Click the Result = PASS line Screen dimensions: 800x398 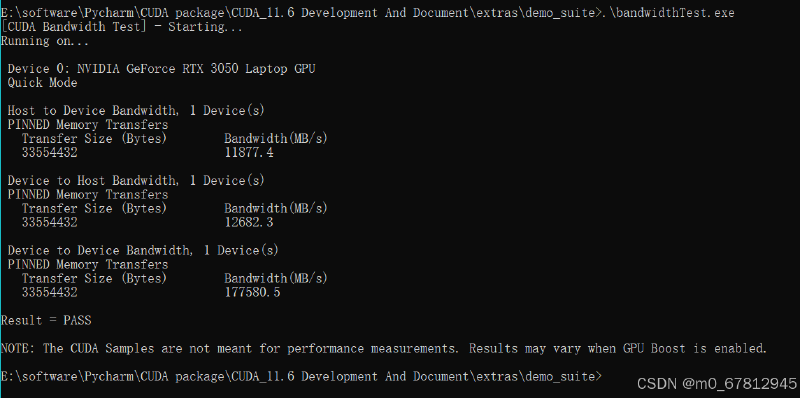point(46,320)
